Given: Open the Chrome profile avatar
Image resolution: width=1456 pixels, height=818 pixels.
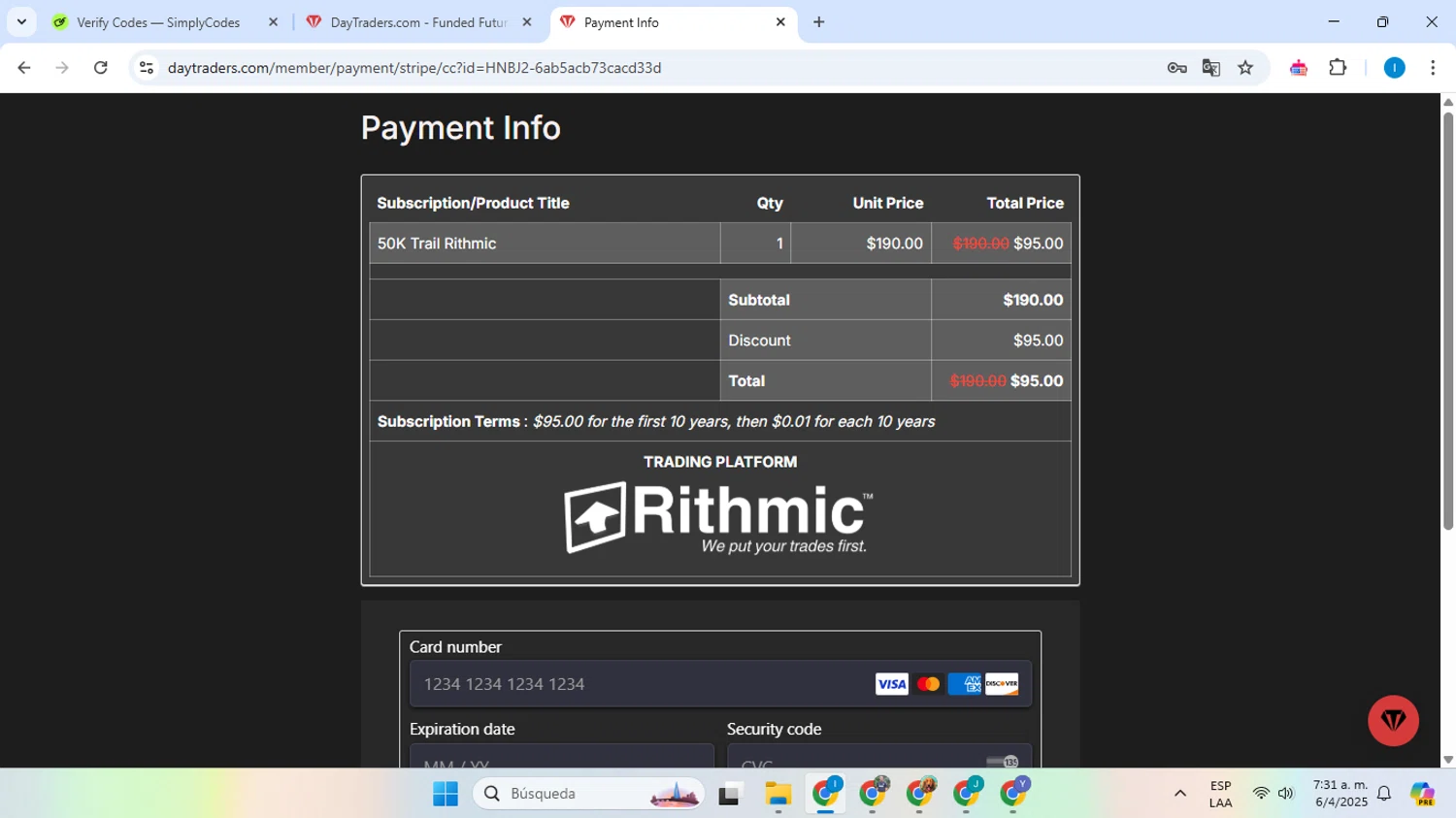Looking at the screenshot, I should 1395,68.
